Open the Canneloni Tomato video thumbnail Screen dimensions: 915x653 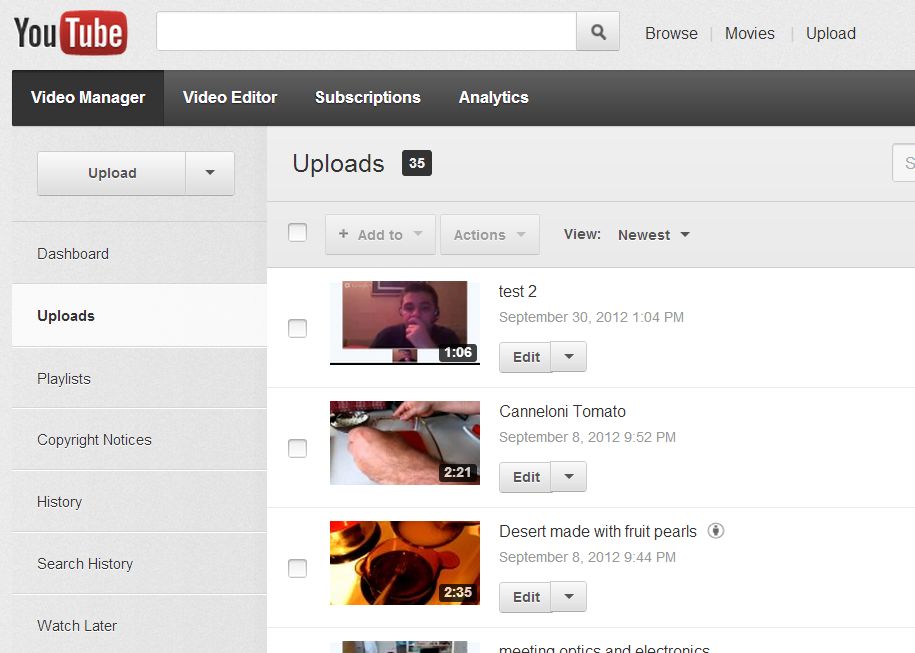point(404,442)
